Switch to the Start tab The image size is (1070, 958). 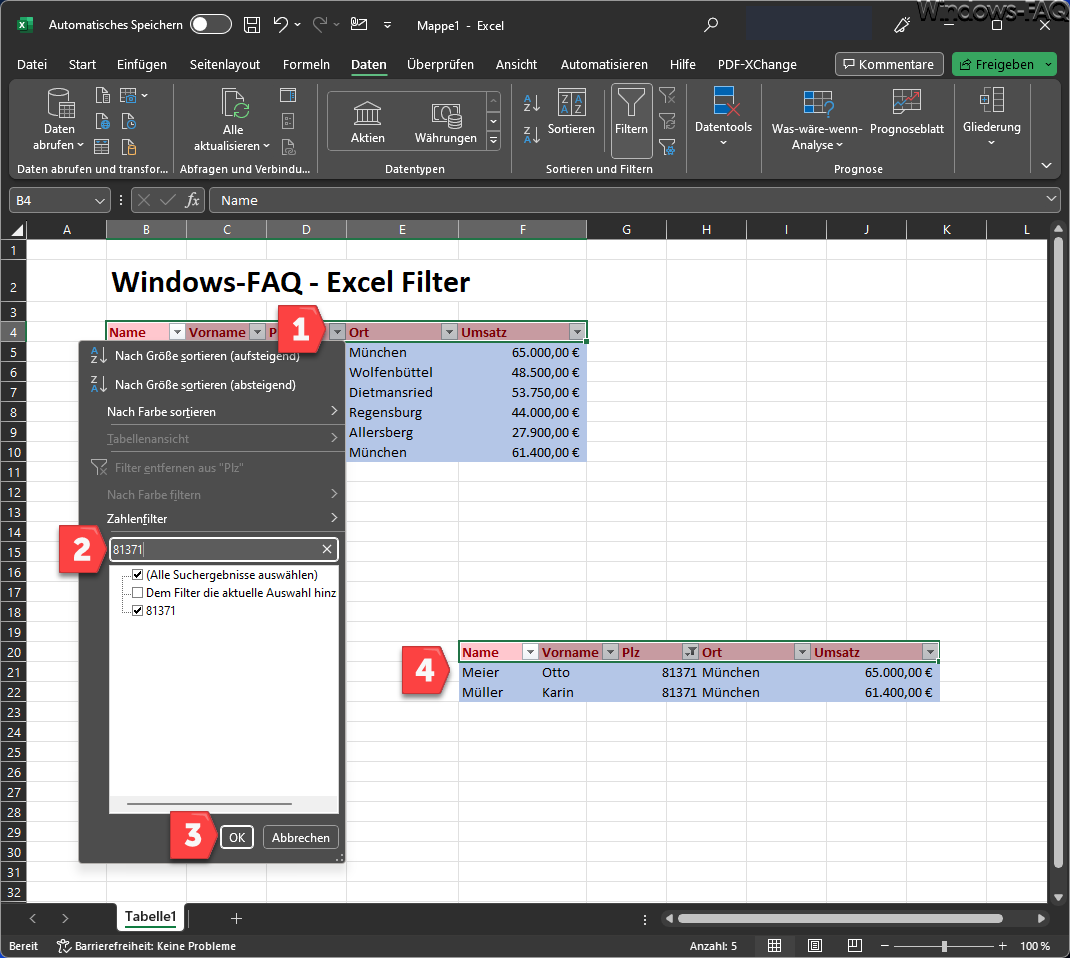point(82,64)
